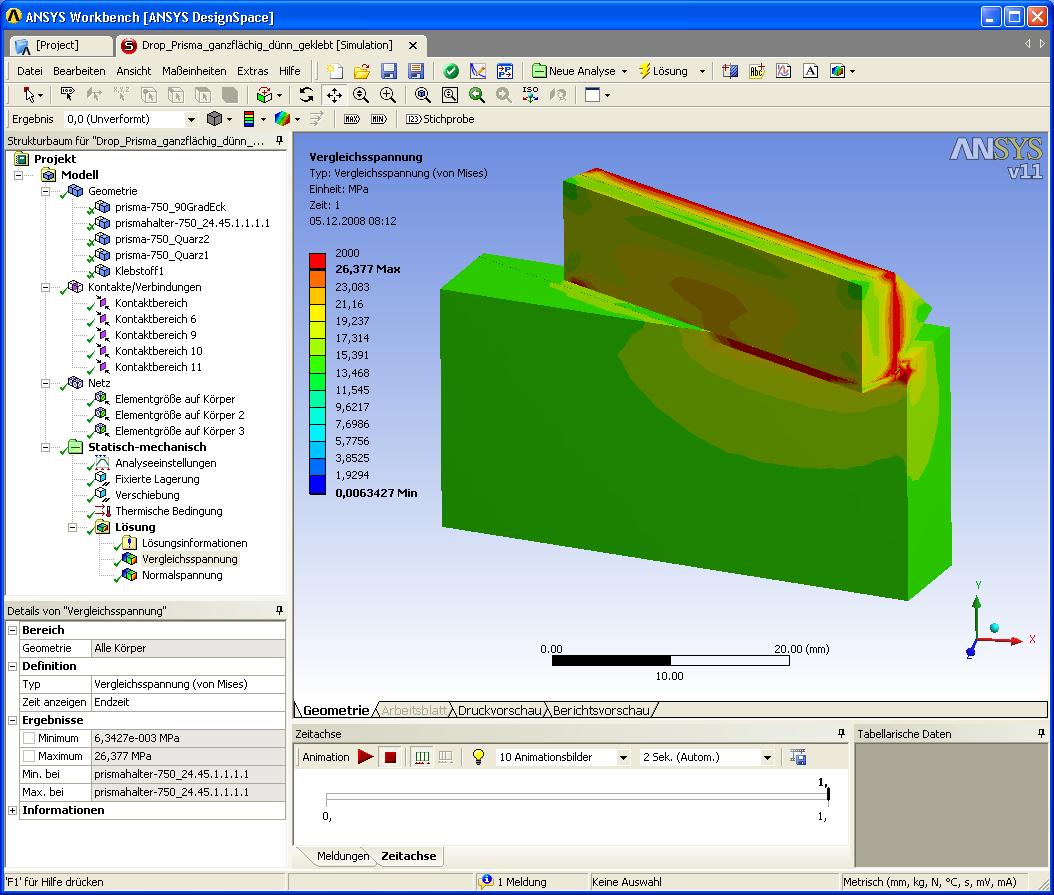Select Kontaktbereich 10 in the tree

(159, 351)
